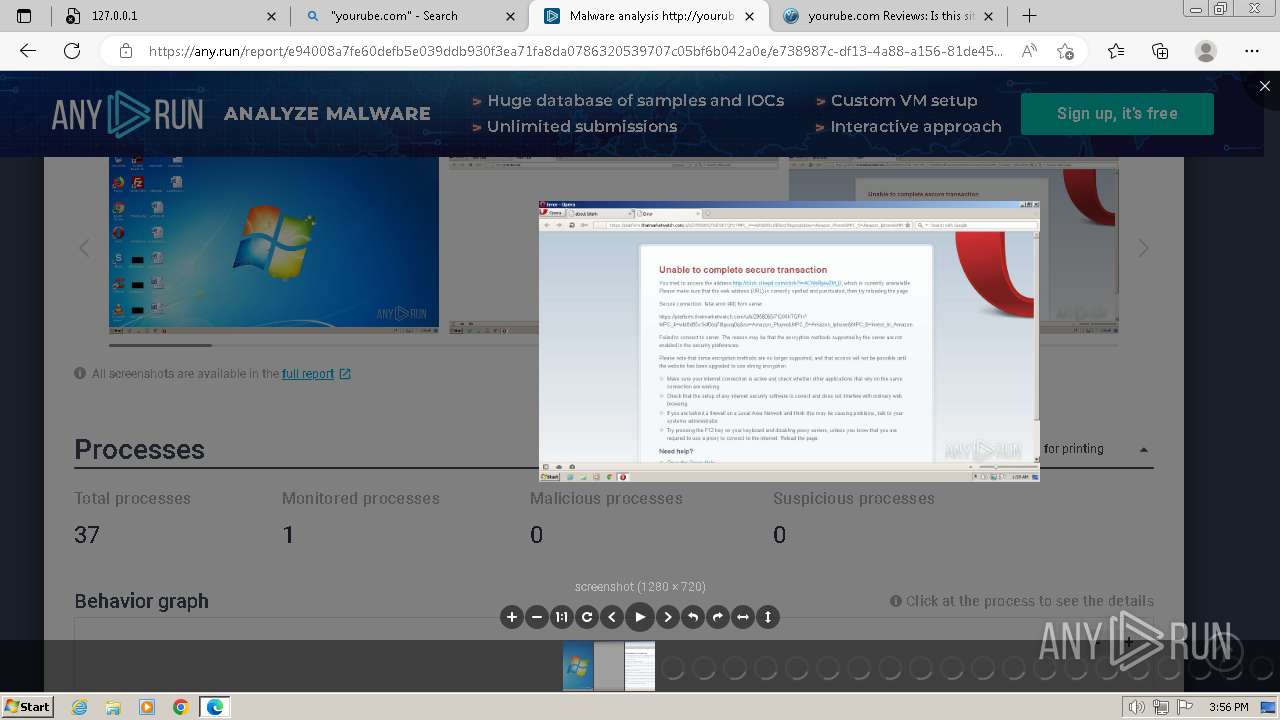Open the Windows Start menu
1280x720 pixels.
tap(28, 706)
